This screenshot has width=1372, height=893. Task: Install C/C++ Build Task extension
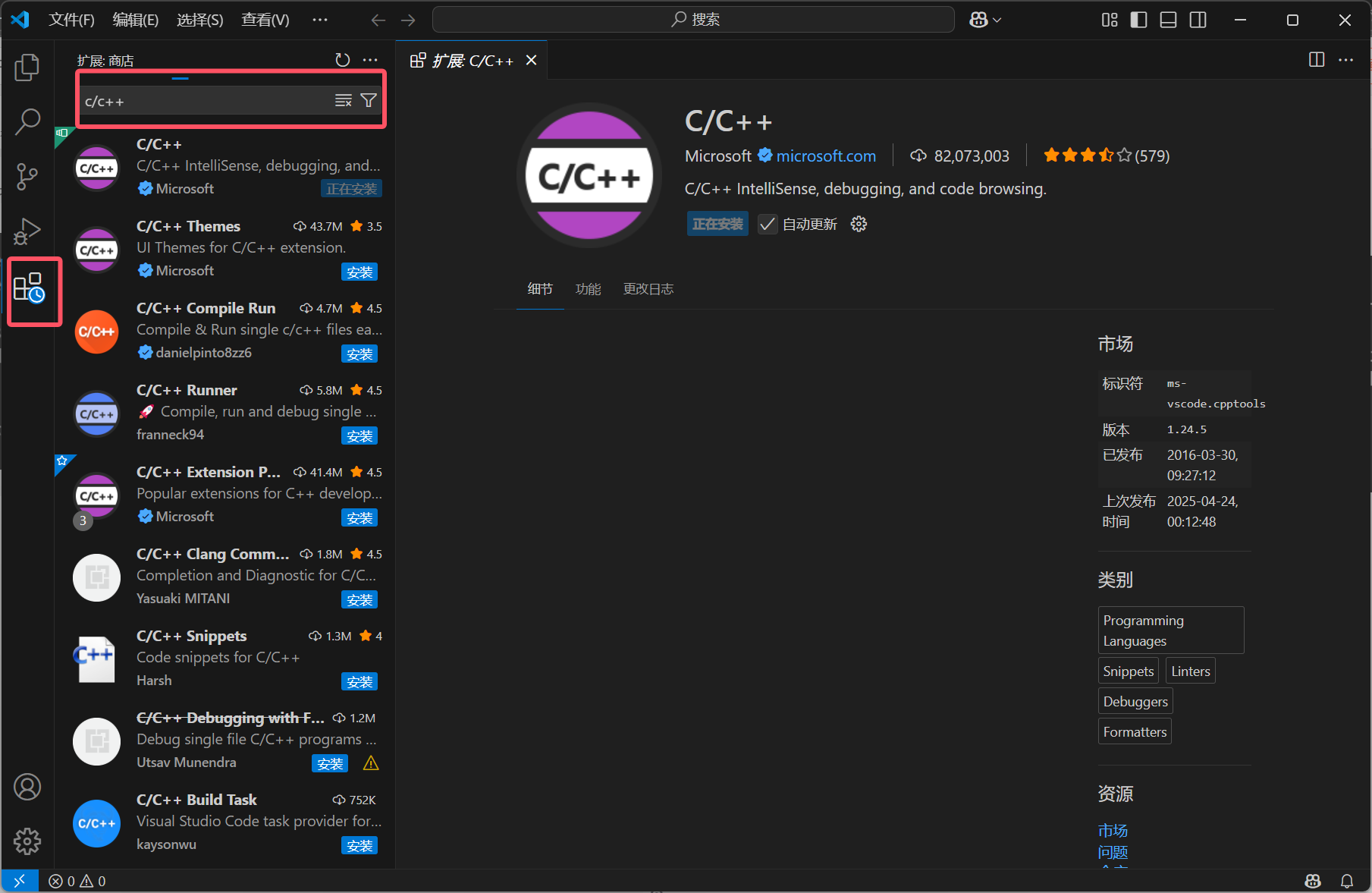pos(359,845)
